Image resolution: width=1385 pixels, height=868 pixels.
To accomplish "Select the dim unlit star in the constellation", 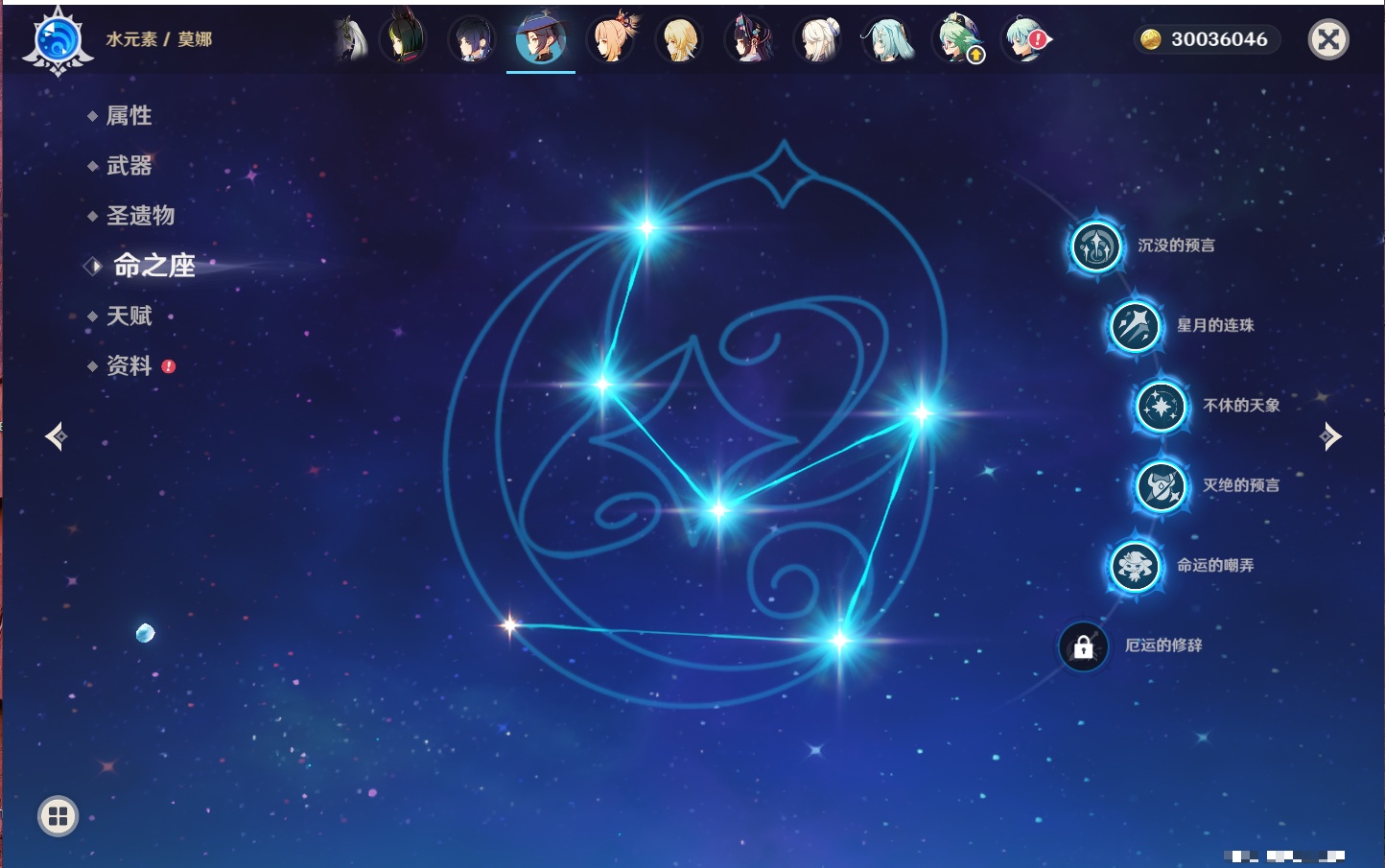I will pos(509,625).
